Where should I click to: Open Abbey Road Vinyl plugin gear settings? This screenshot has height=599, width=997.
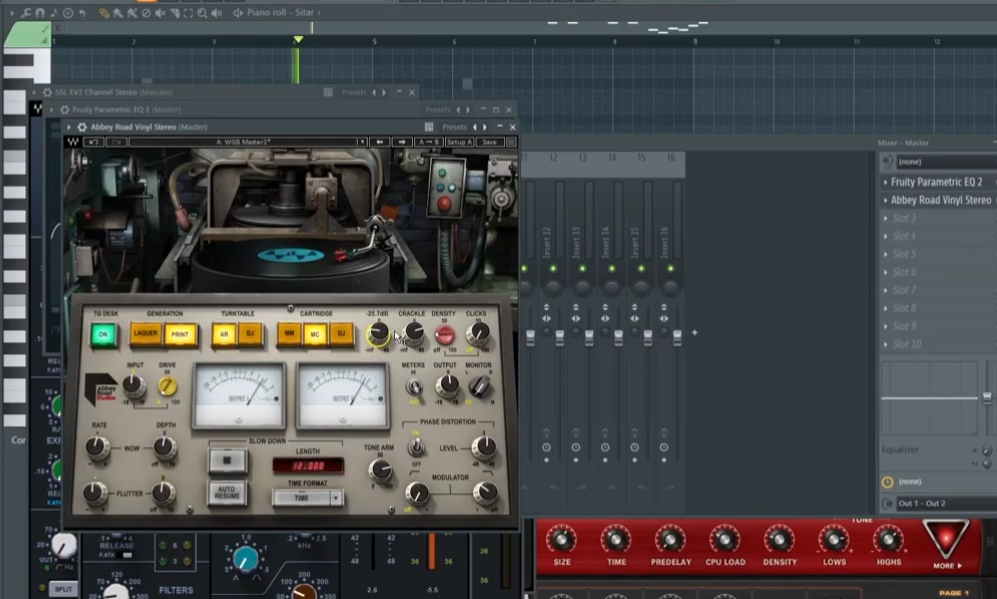tap(82, 127)
